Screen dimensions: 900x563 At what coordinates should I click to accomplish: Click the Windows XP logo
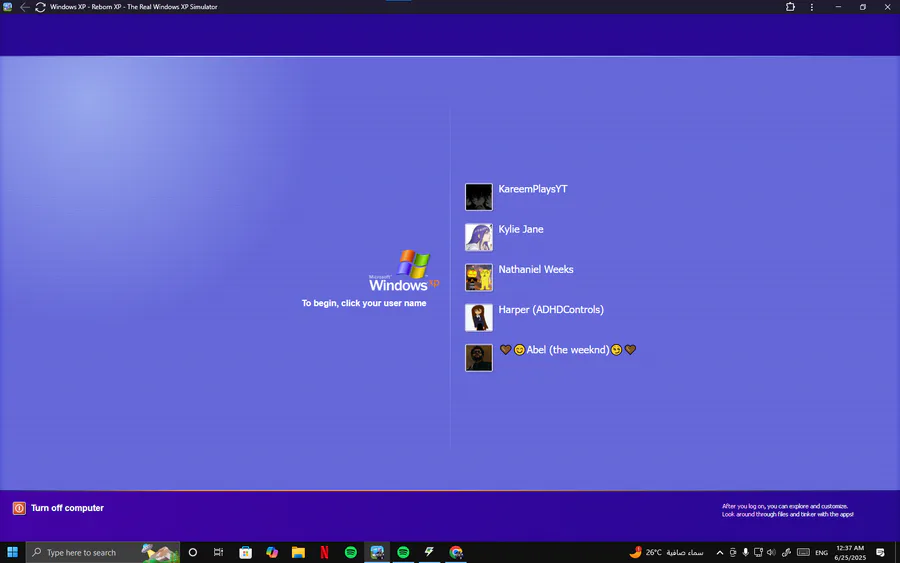pos(404,270)
